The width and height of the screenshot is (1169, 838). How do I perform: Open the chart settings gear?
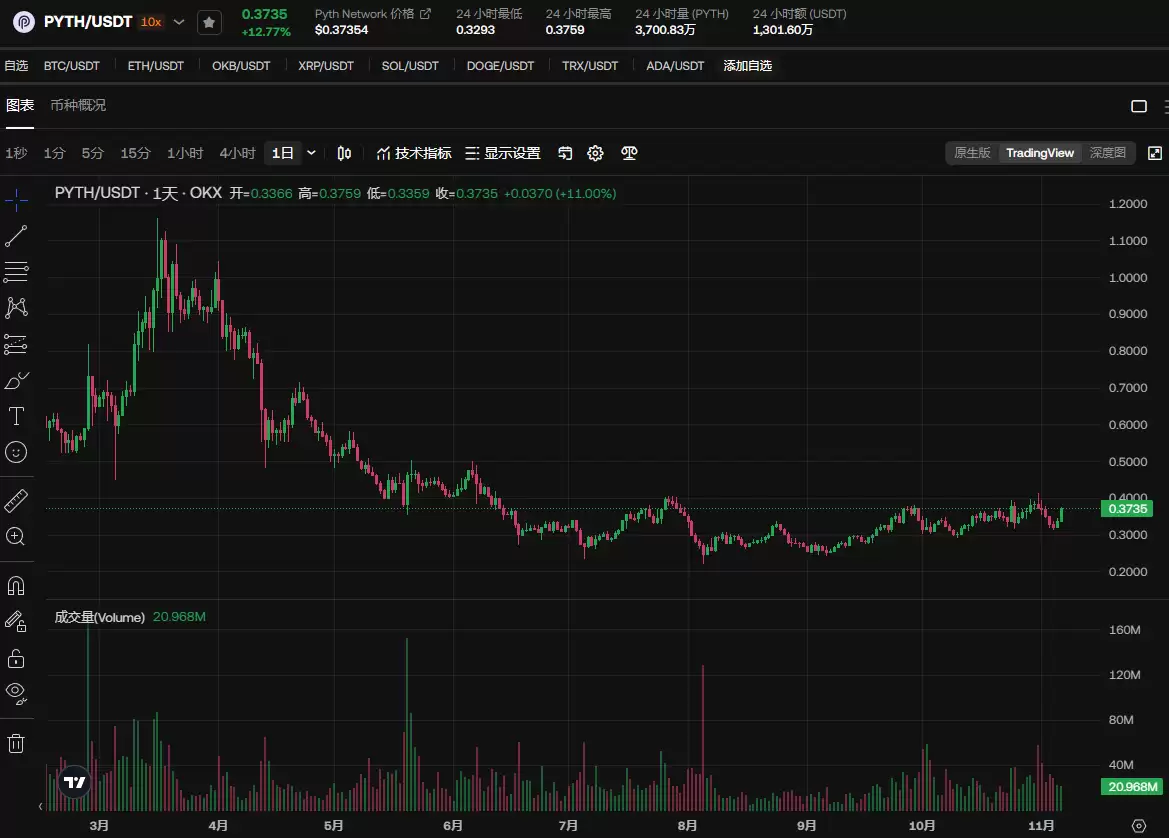[x=595, y=153]
